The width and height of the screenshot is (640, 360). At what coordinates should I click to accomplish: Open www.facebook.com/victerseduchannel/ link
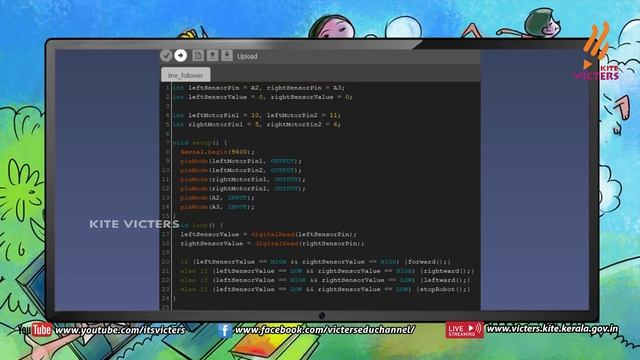click(325, 330)
